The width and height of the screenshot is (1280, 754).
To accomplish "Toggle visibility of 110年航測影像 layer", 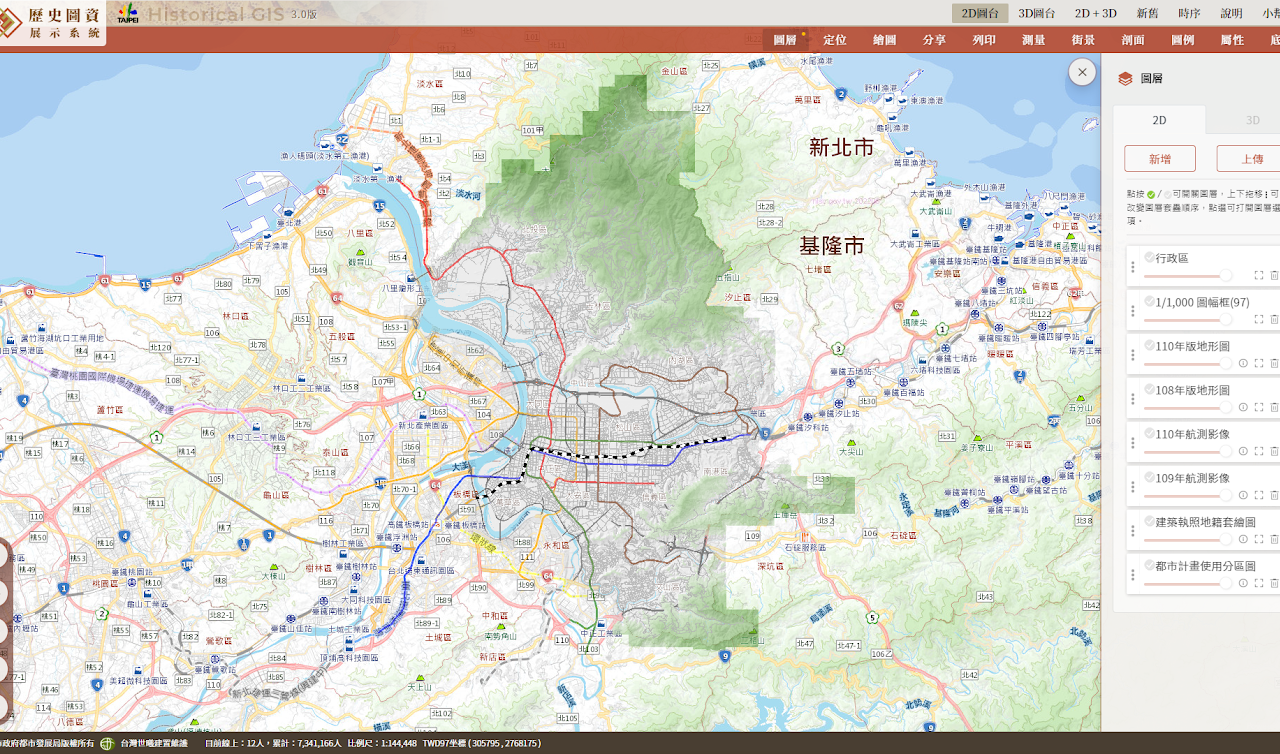I will (x=1149, y=433).
